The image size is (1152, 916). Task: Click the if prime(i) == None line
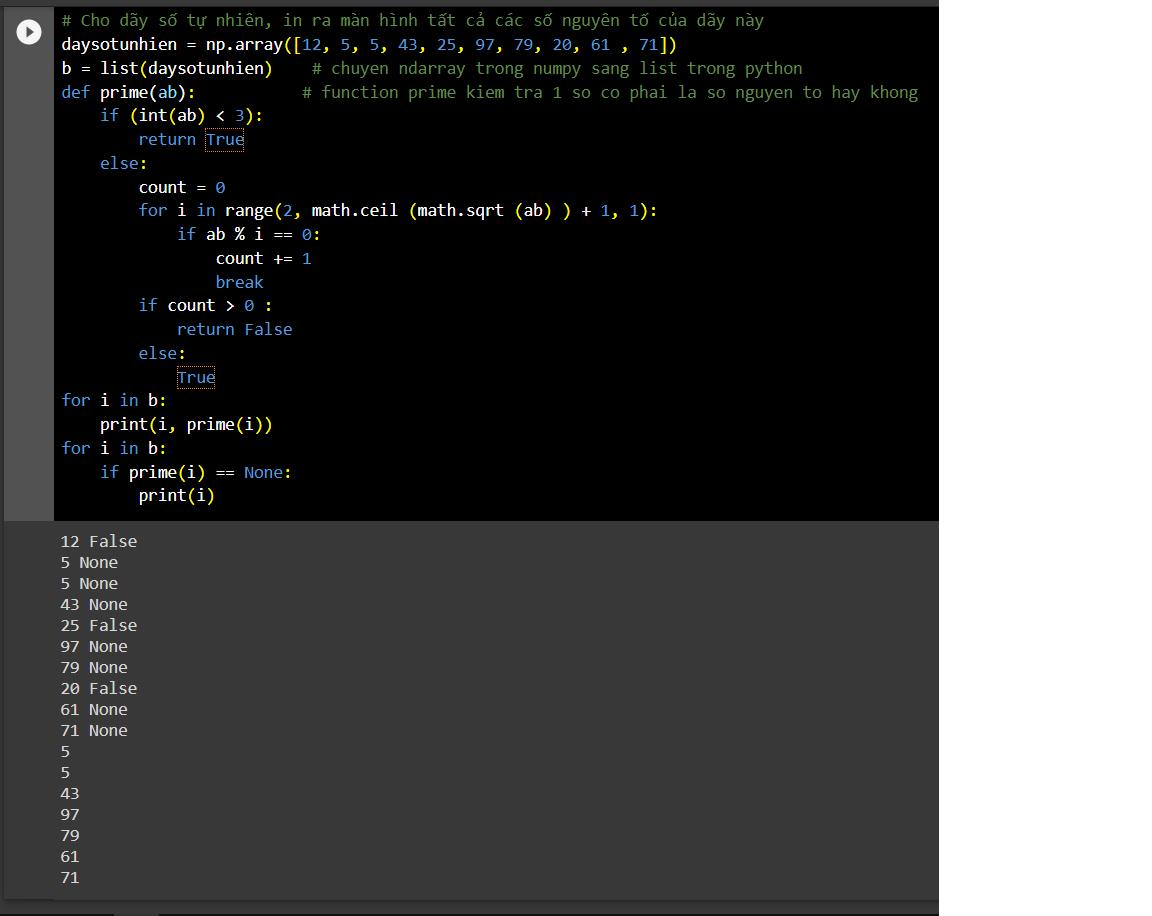pos(195,472)
